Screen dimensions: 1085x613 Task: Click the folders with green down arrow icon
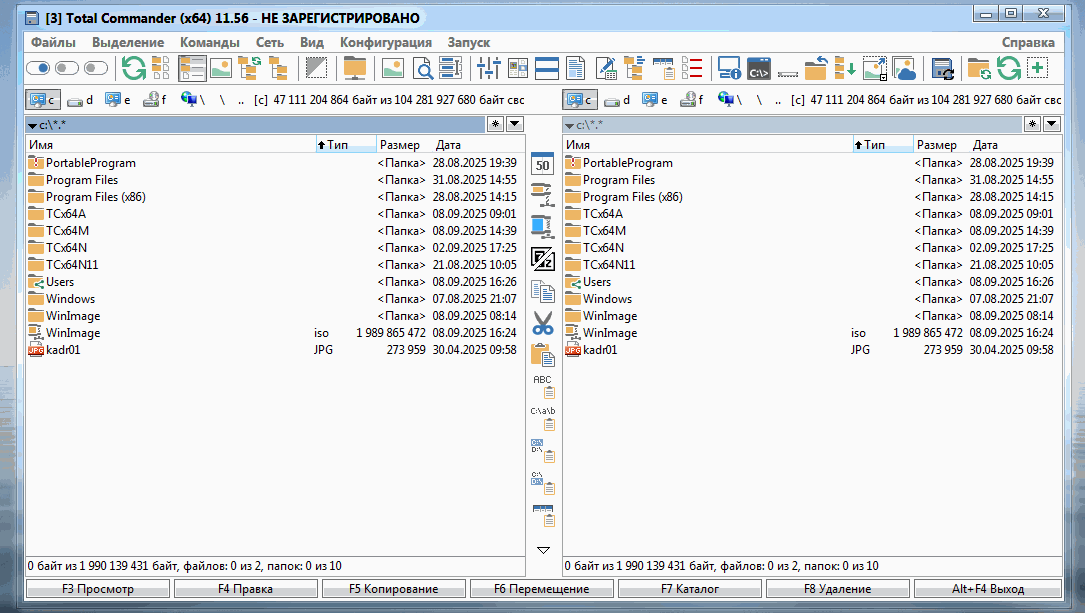point(844,68)
